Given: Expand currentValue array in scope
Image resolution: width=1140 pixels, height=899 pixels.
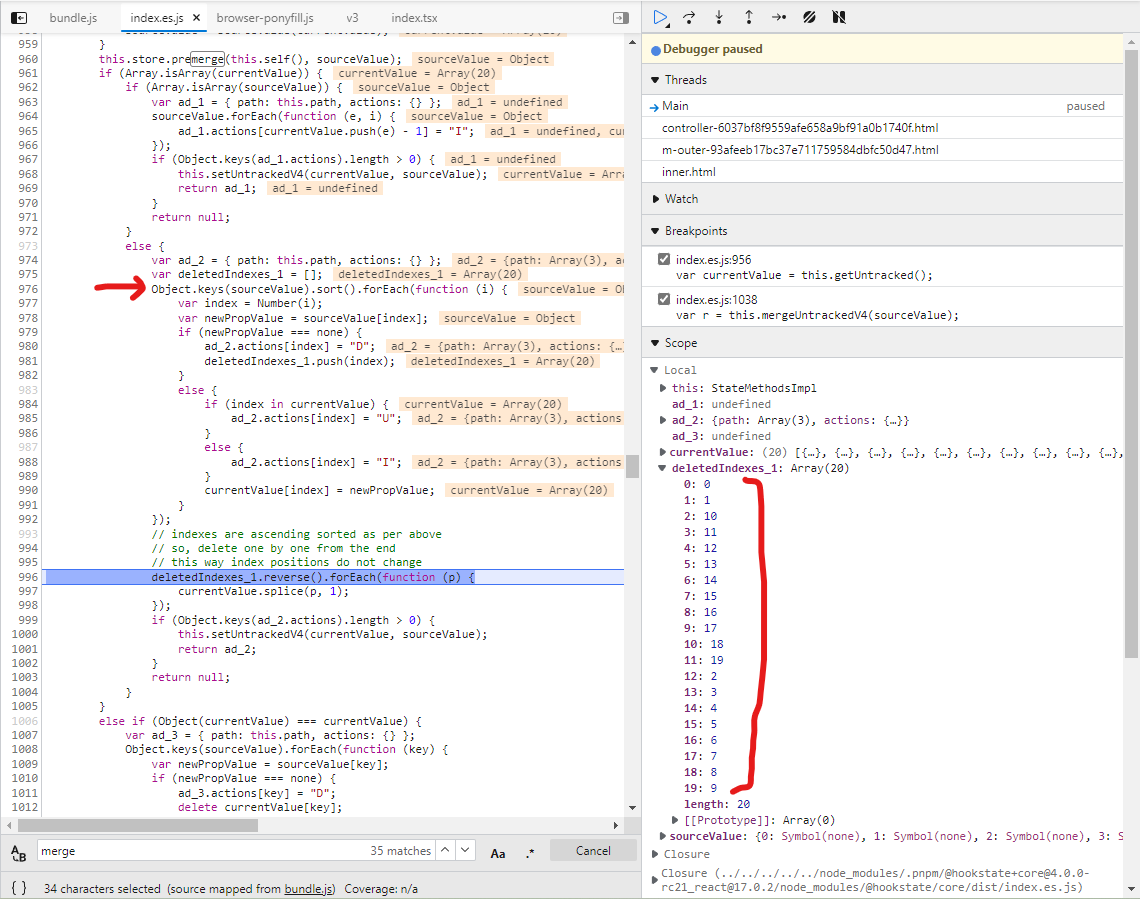Looking at the screenshot, I should [663, 452].
